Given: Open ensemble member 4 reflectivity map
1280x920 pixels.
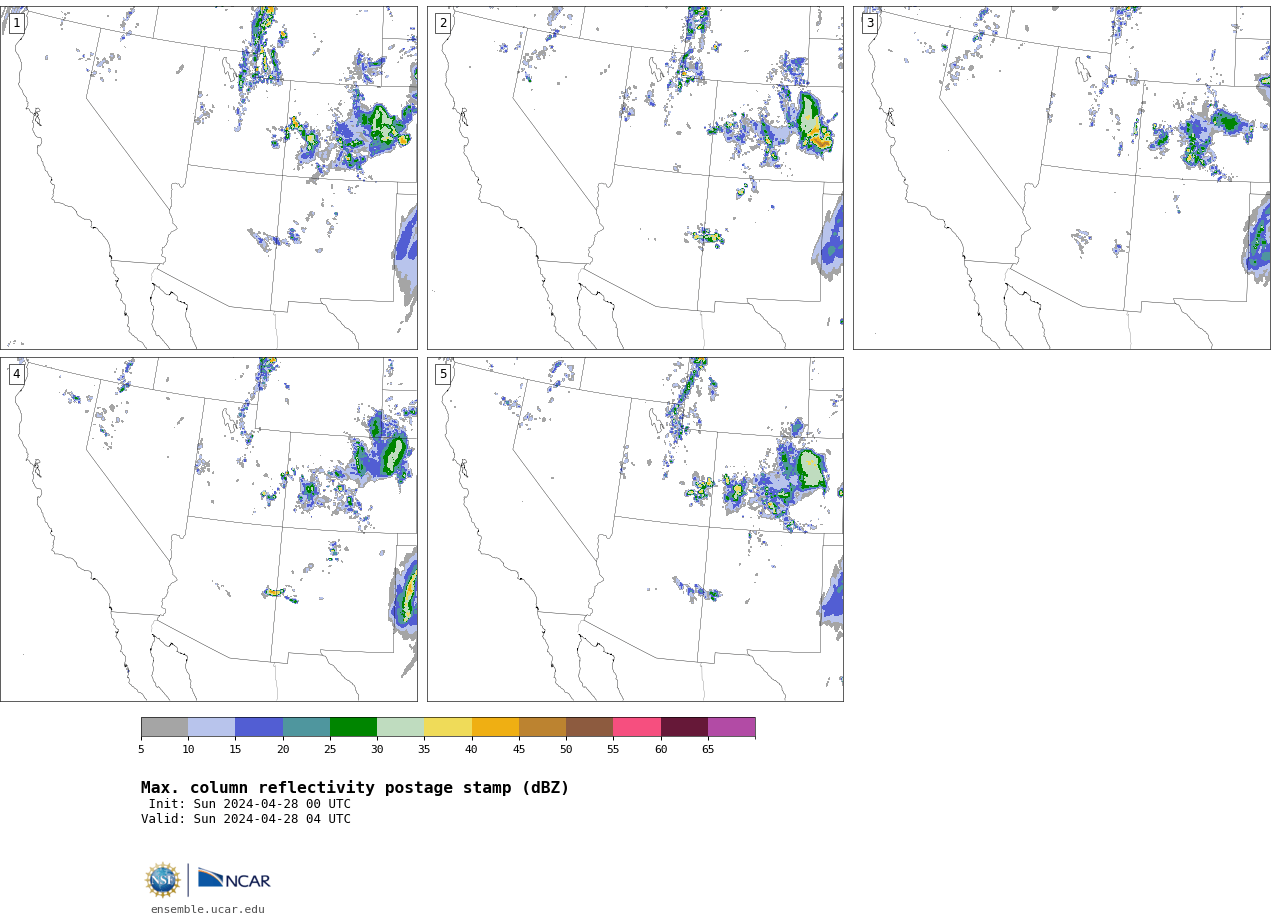Looking at the screenshot, I should point(209,529).
